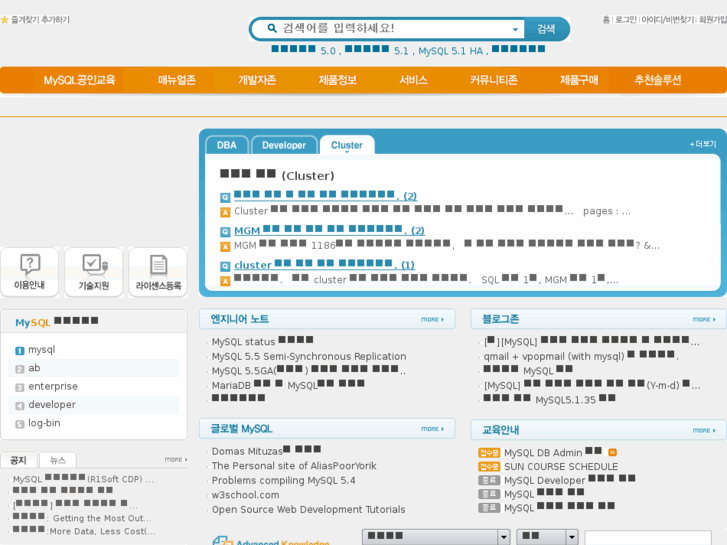Click popular keyword developer
This screenshot has height=545, width=727.
[52, 404]
